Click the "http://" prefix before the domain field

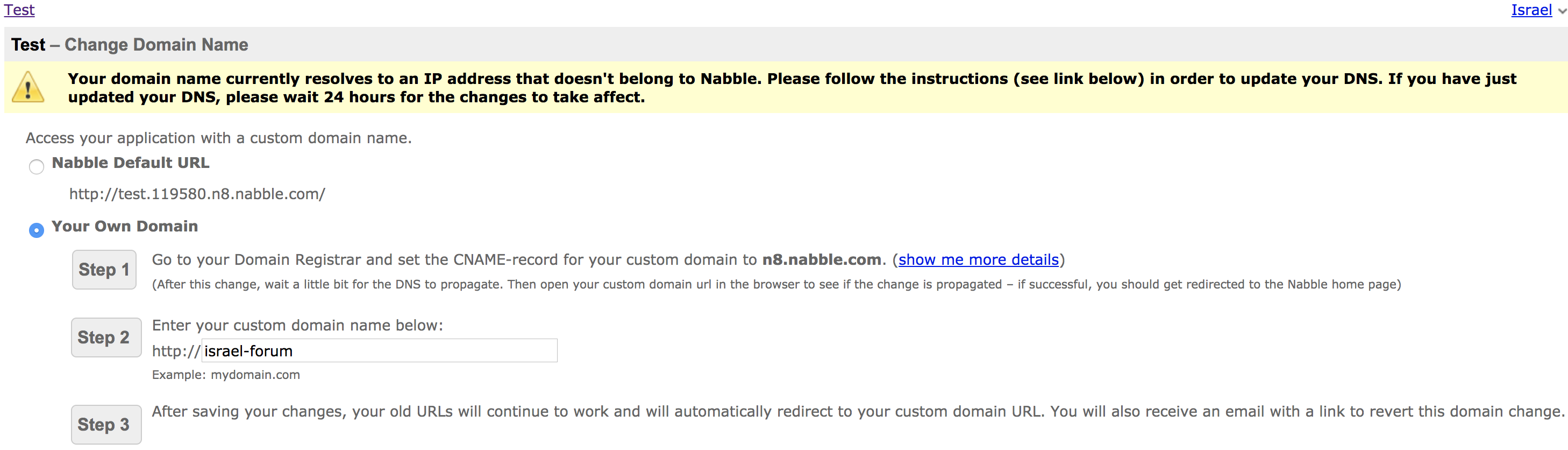tap(175, 351)
